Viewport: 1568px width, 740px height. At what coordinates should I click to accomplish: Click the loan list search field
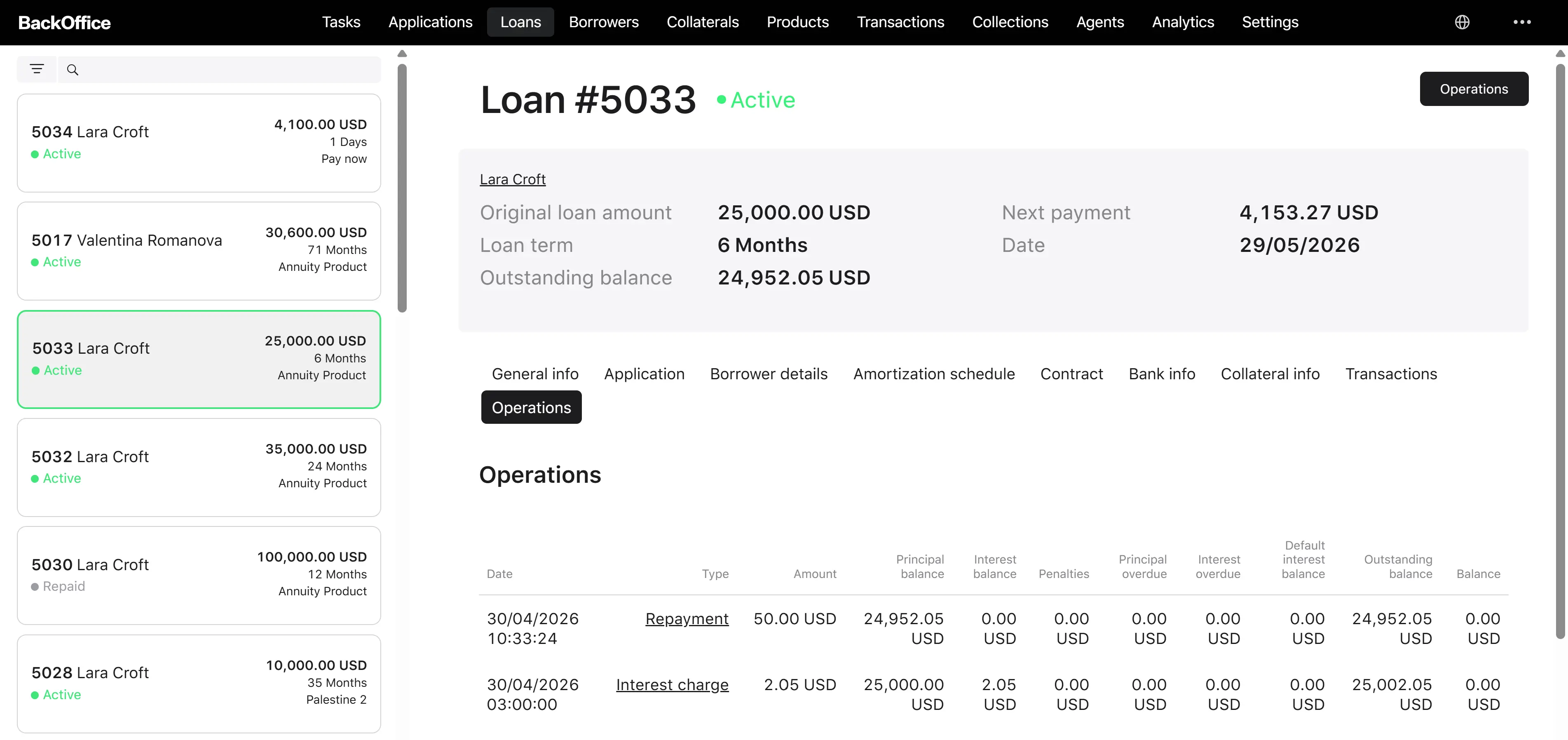coord(219,69)
